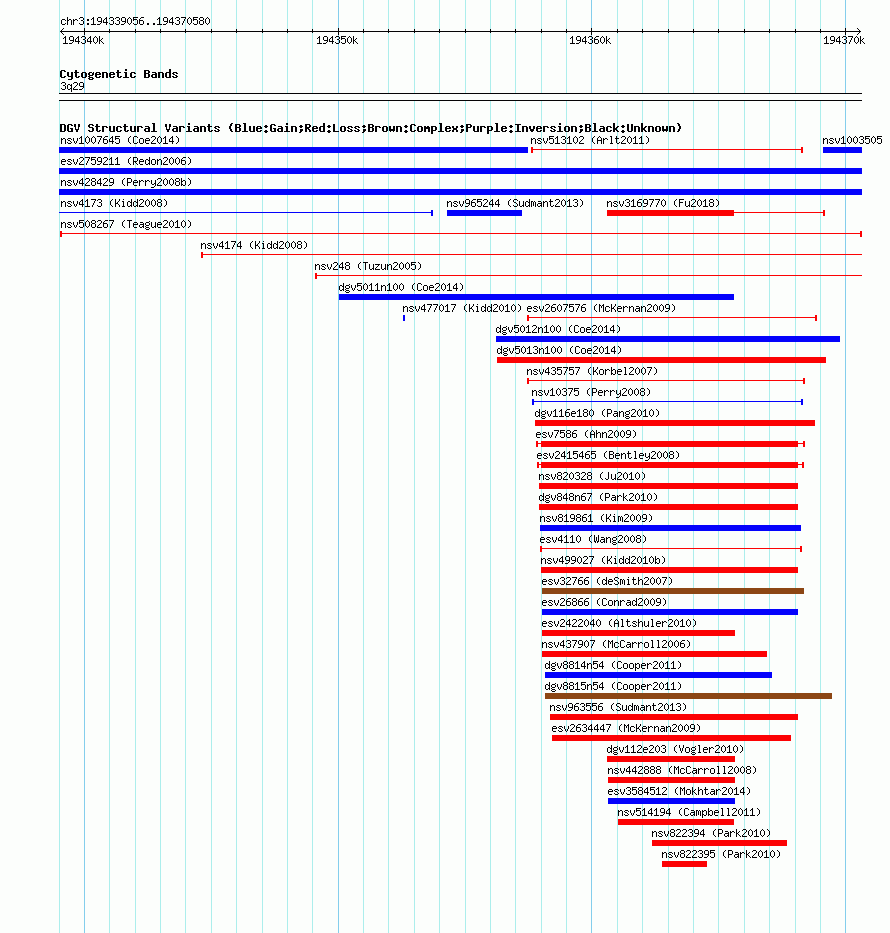Click the nsv10375 (Perry2008) label
Image resolution: width=890 pixels, height=933 pixels.
pos(591,392)
